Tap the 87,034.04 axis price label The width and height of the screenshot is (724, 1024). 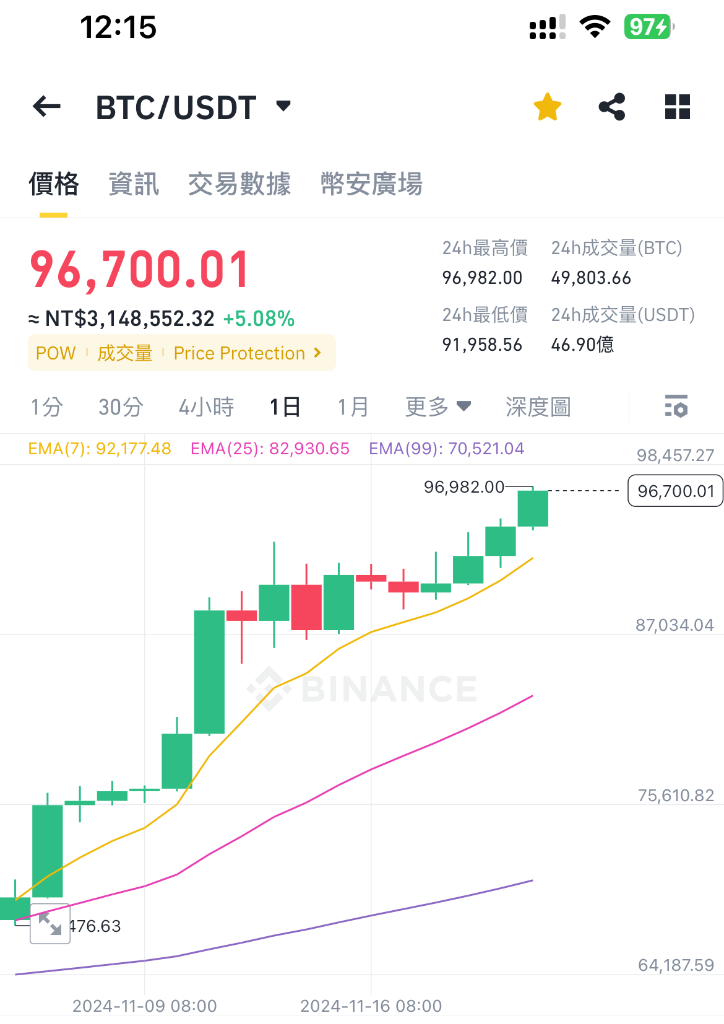(675, 626)
